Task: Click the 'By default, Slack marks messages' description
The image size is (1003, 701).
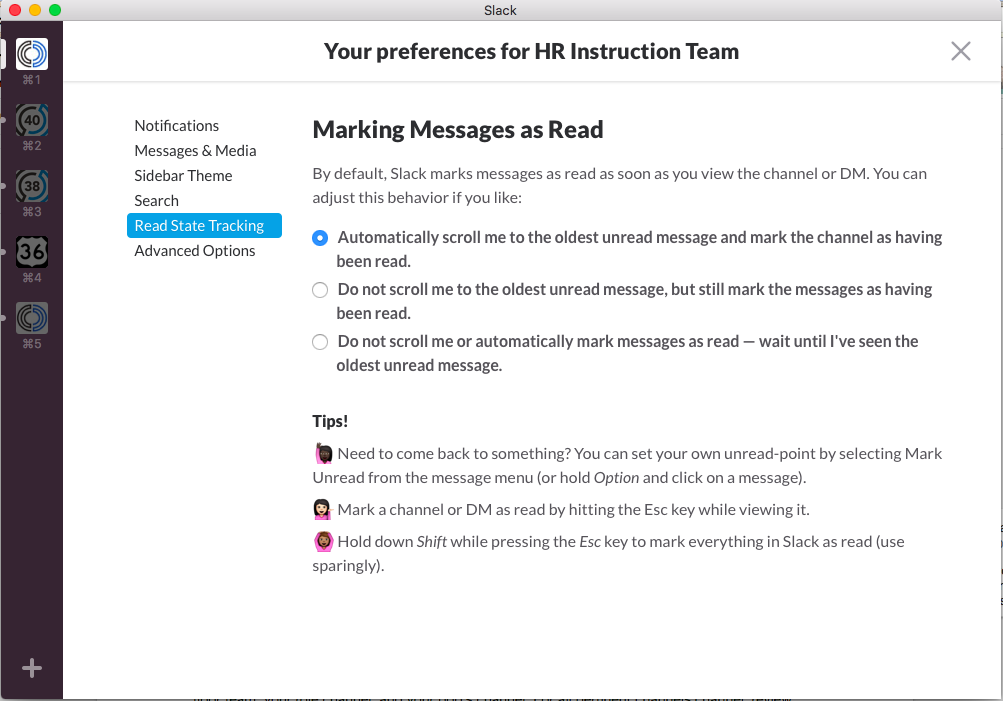Action: (x=619, y=185)
